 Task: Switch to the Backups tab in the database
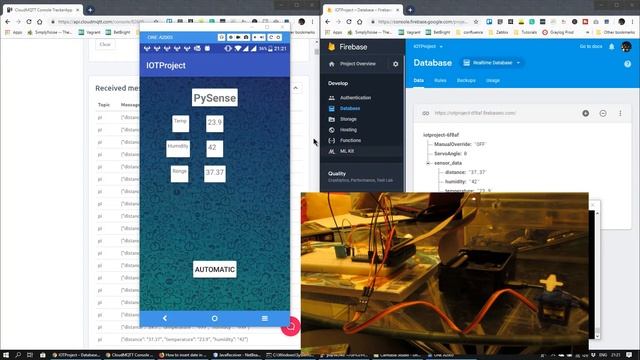(466, 80)
